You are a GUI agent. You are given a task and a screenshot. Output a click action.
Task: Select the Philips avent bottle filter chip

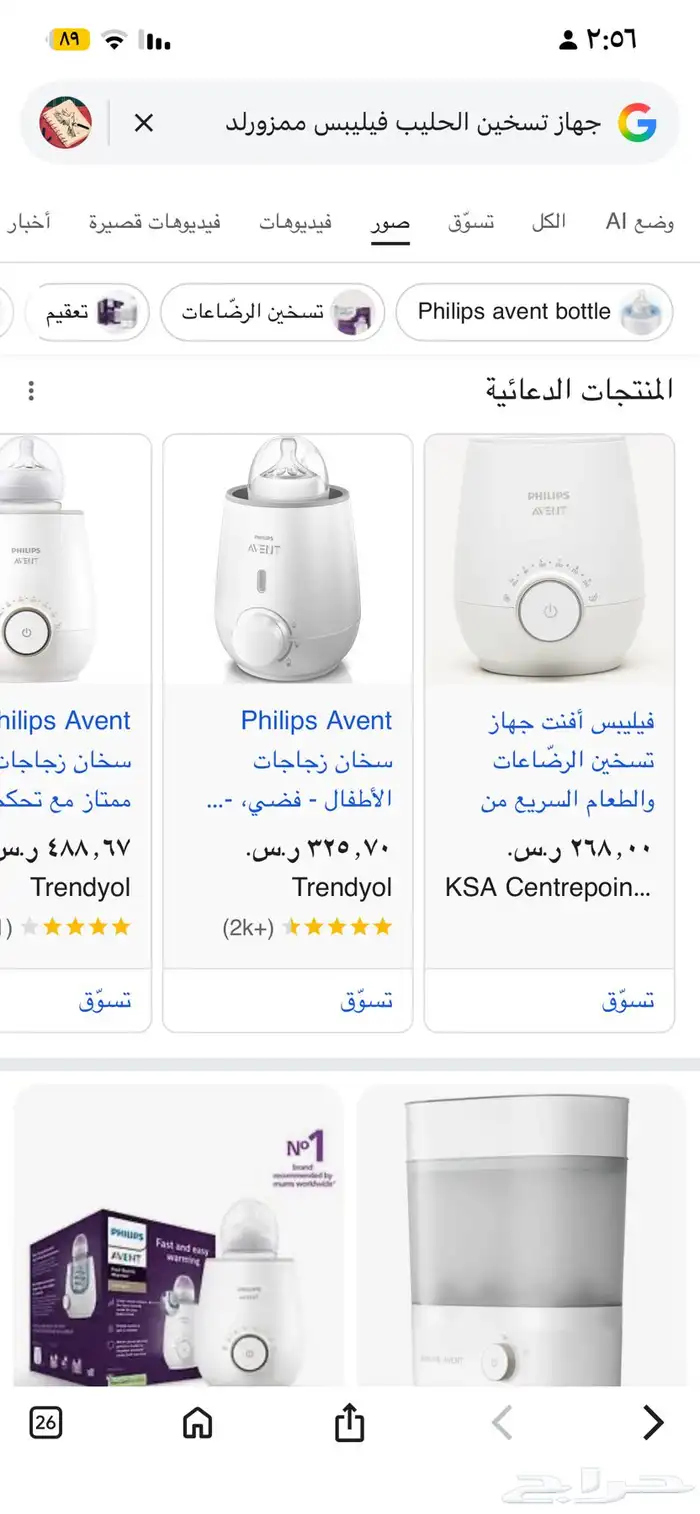[534, 312]
